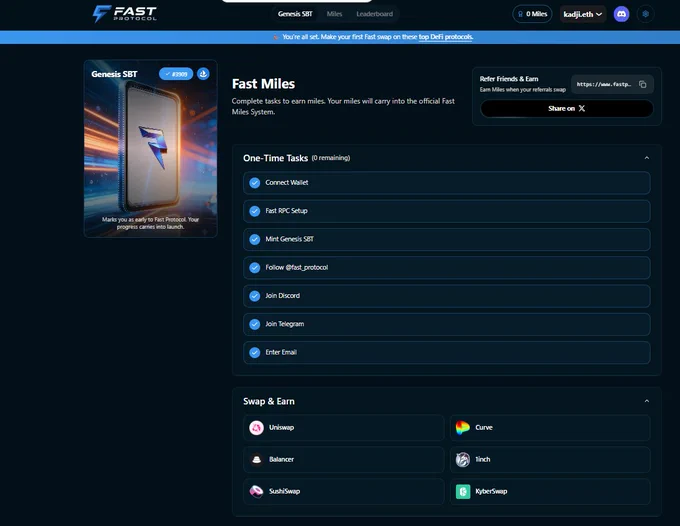680x526 pixels.
Task: Open the KyberSwap swap card
Action: click(550, 491)
